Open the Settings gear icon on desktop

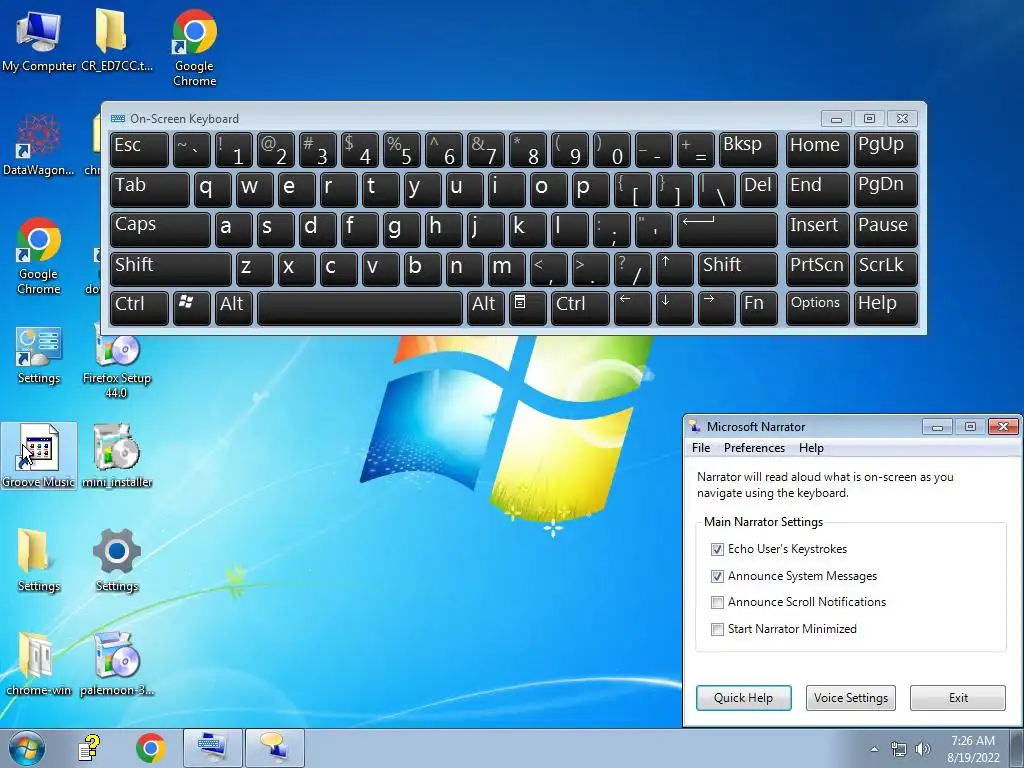pyautogui.click(x=116, y=560)
